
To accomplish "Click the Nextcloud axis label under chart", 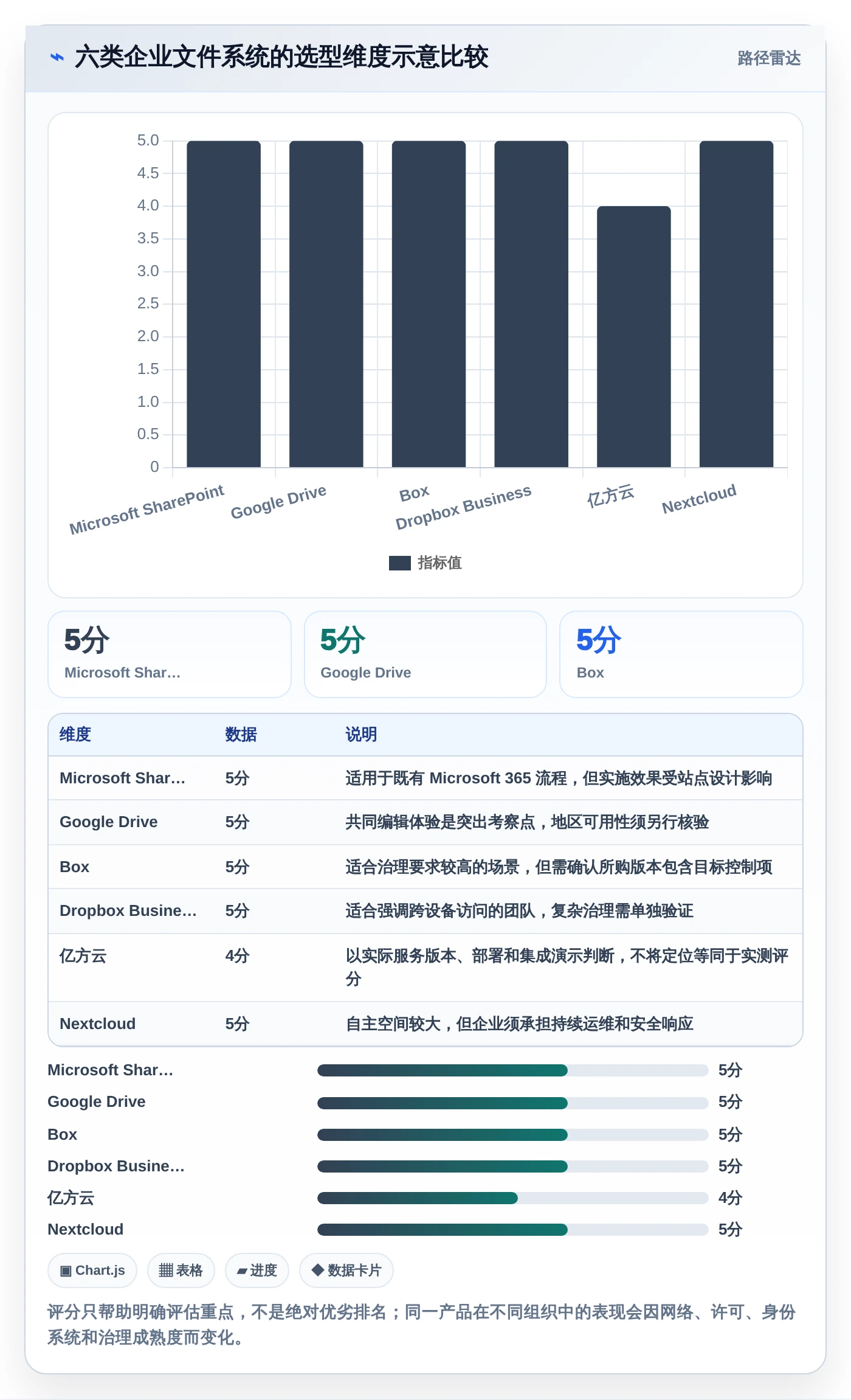I will click(x=699, y=499).
